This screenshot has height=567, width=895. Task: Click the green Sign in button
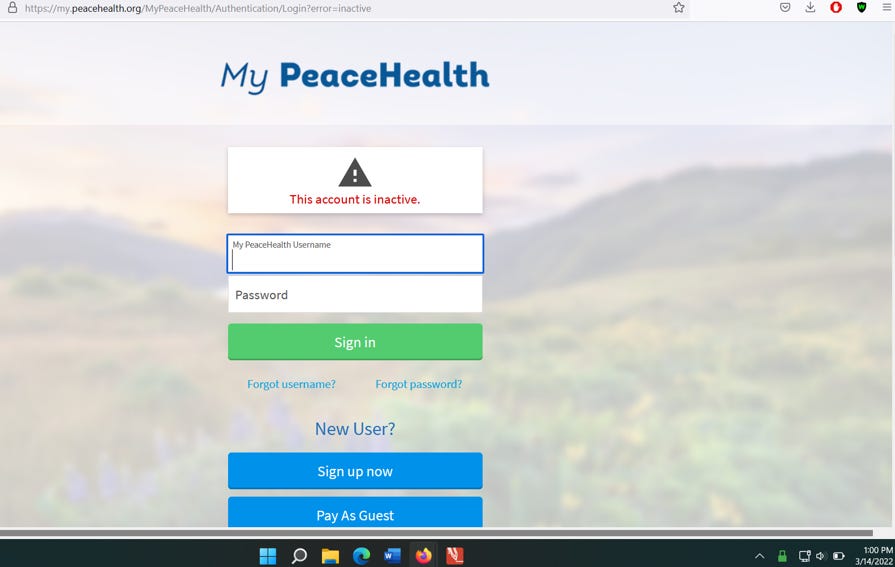pyautogui.click(x=355, y=342)
